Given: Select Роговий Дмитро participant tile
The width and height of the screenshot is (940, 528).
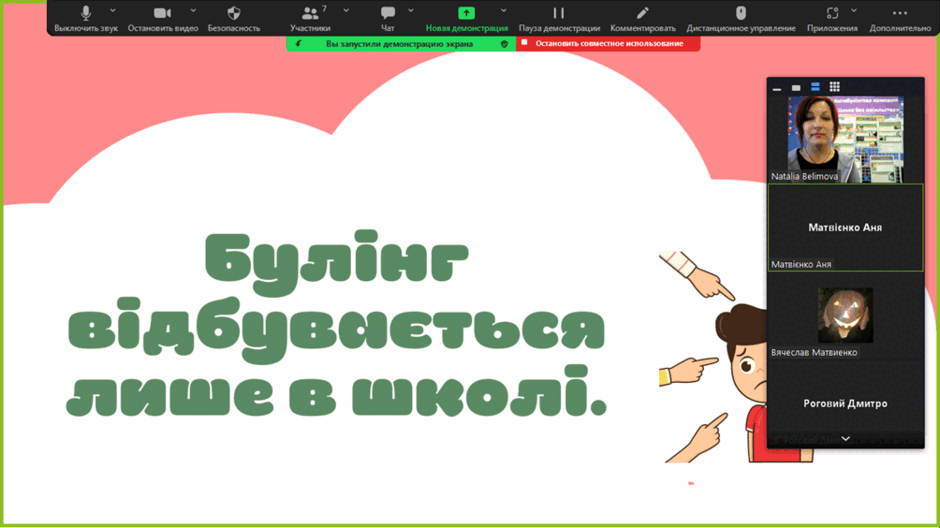Looking at the screenshot, I should 845,403.
